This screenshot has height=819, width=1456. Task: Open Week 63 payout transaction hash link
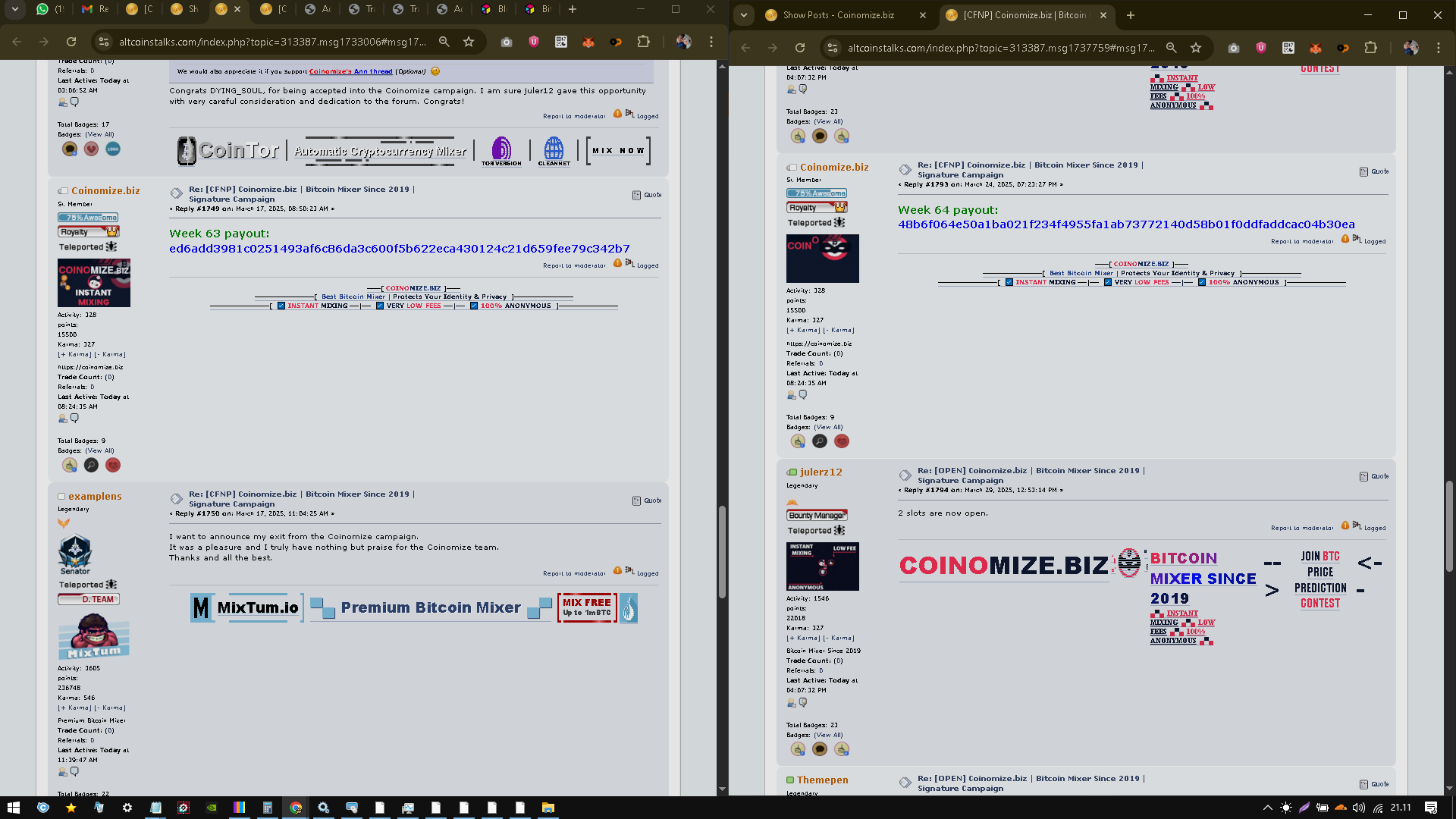pyautogui.click(x=400, y=249)
